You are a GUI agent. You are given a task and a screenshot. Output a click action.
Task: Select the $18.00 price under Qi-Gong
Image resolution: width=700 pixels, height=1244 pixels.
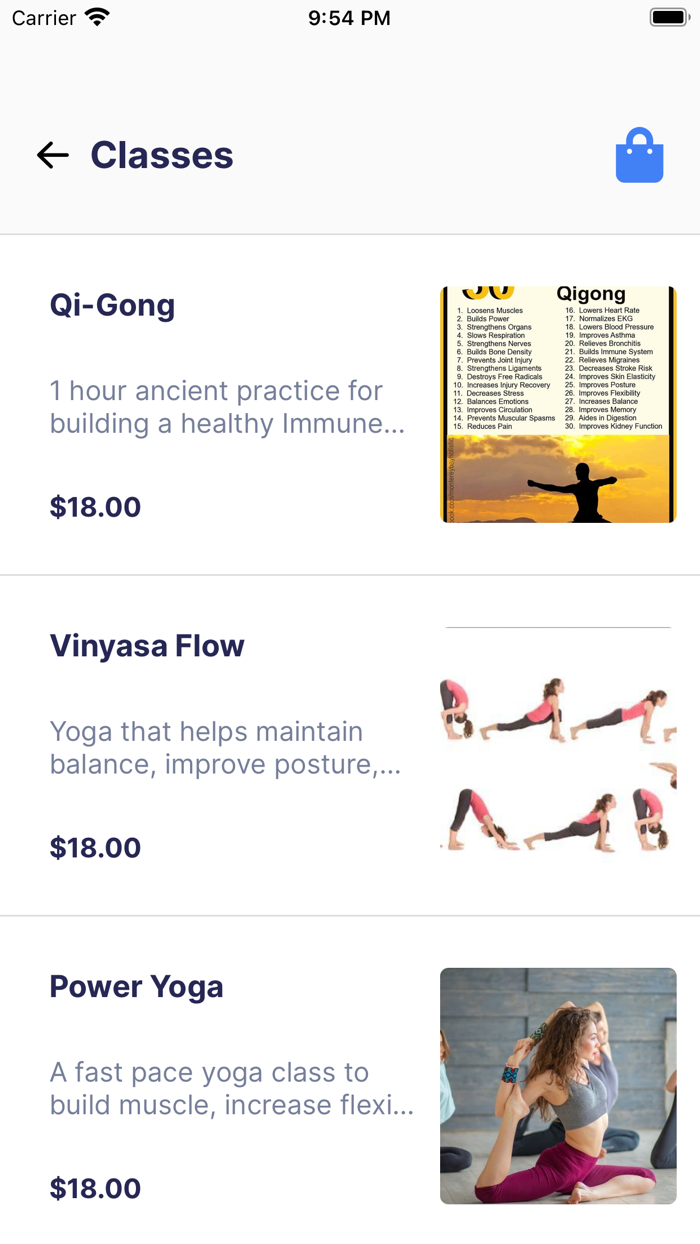[95, 507]
